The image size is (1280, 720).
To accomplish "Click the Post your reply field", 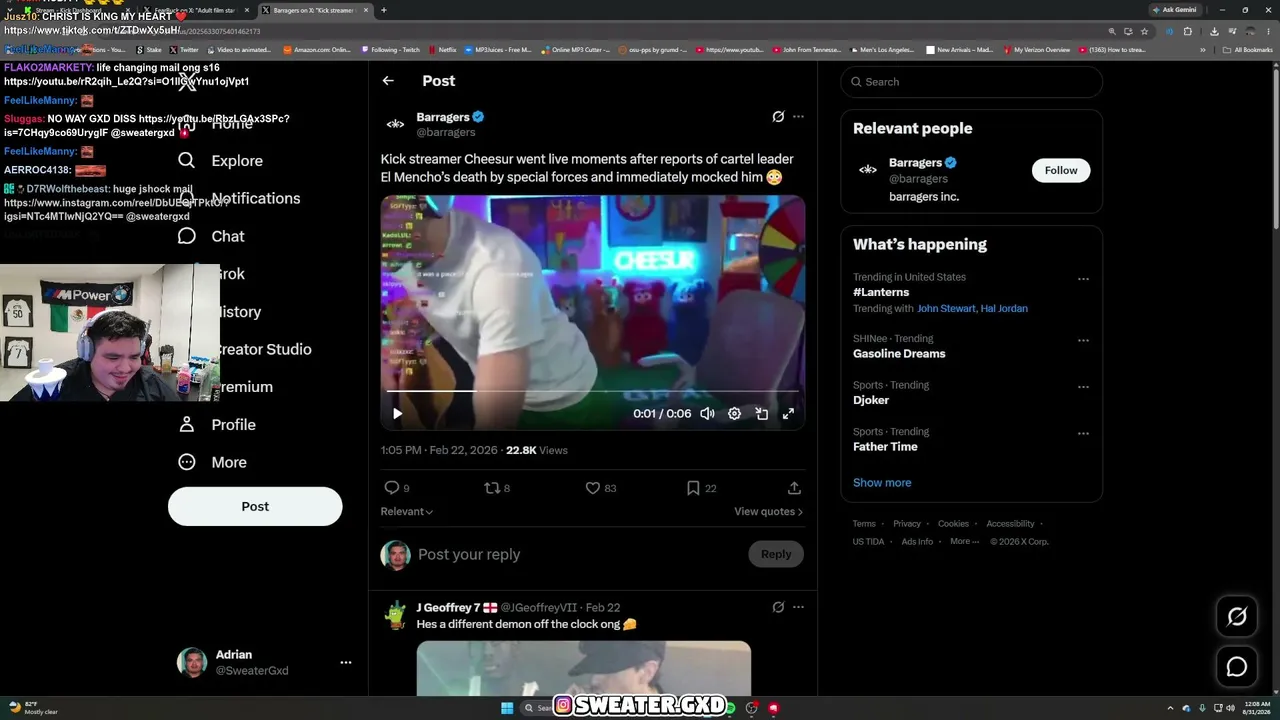I will [x=576, y=554].
